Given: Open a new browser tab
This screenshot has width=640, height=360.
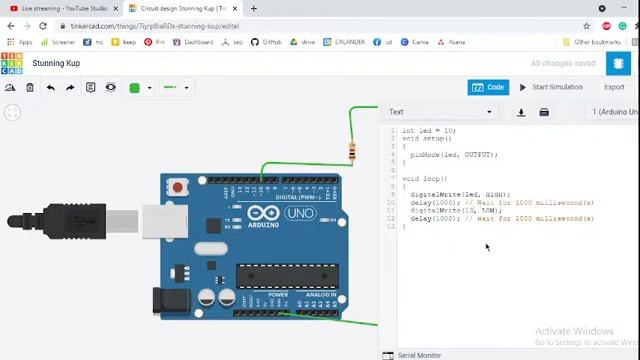Looking at the screenshot, I should tap(254, 9).
